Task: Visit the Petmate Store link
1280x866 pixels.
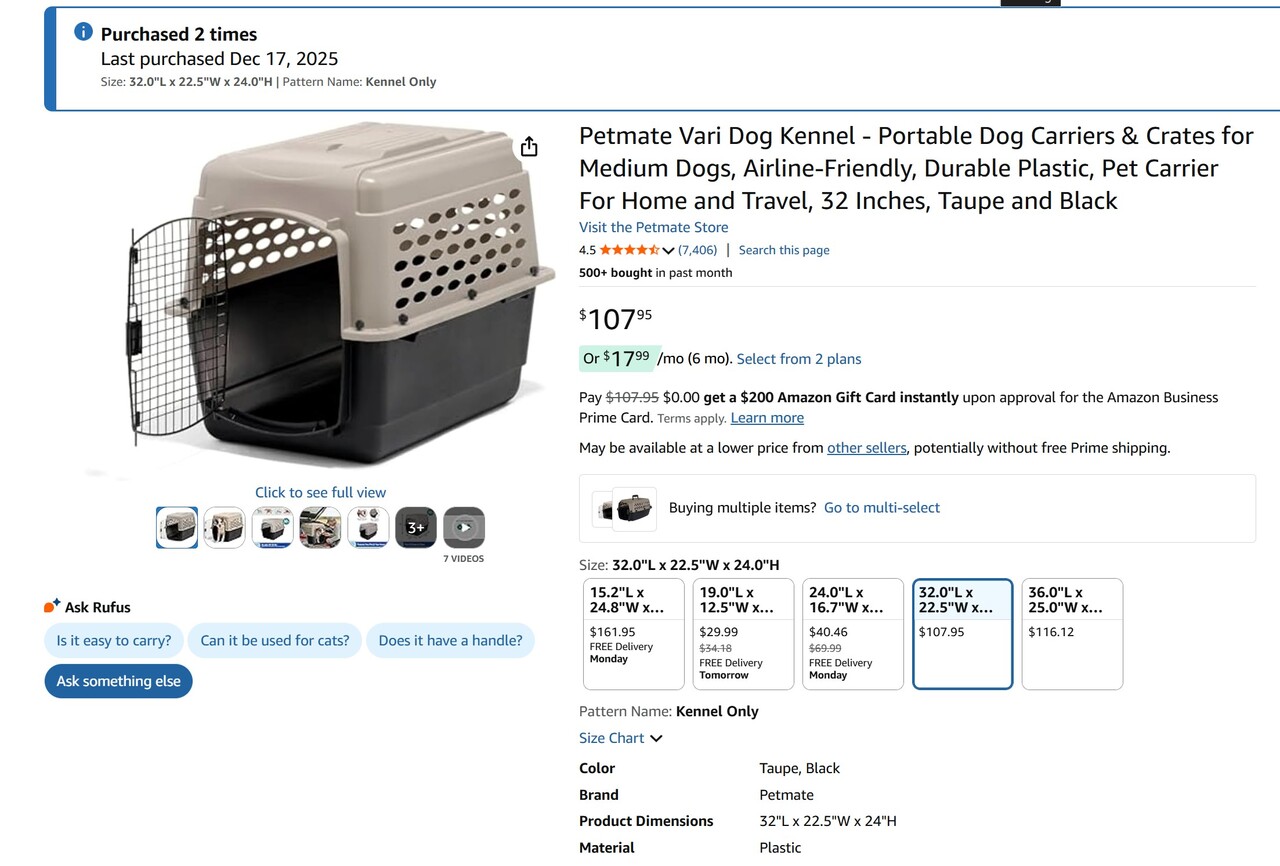Action: pos(653,227)
